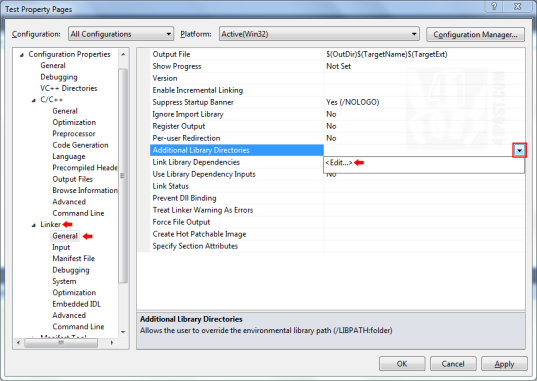The height and width of the screenshot is (381, 537).
Task: Collapse the Linker tree node
Action: [x=34, y=225]
